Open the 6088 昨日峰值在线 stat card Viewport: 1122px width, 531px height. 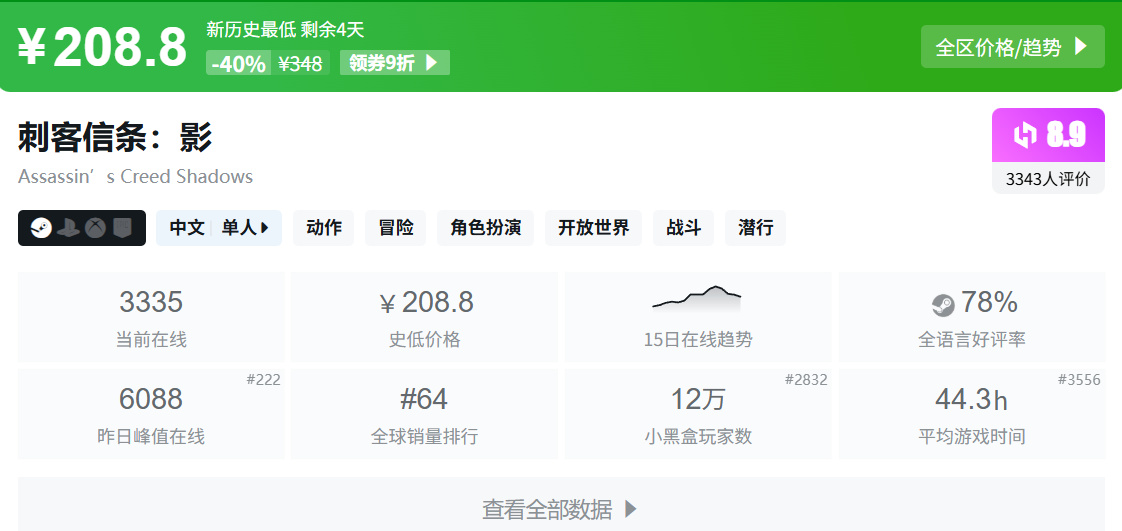pyautogui.click(x=151, y=414)
